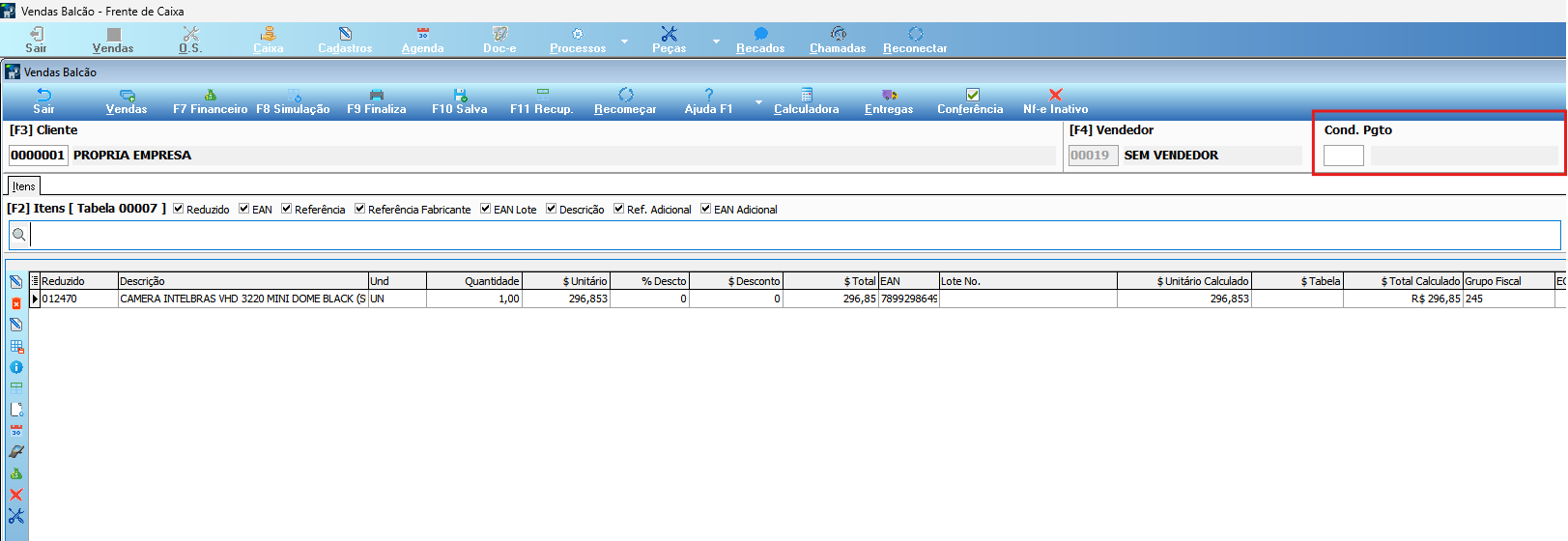Open Vendas from the top main toolbar
The image size is (1568, 541).
(x=113, y=40)
